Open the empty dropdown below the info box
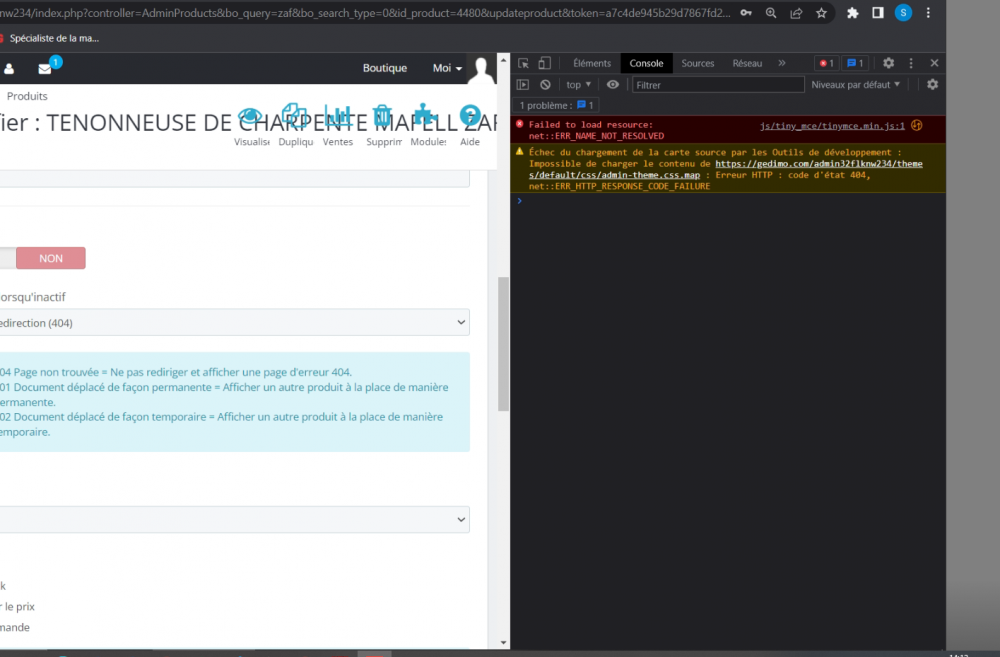This screenshot has width=1000, height=657. pos(233,520)
